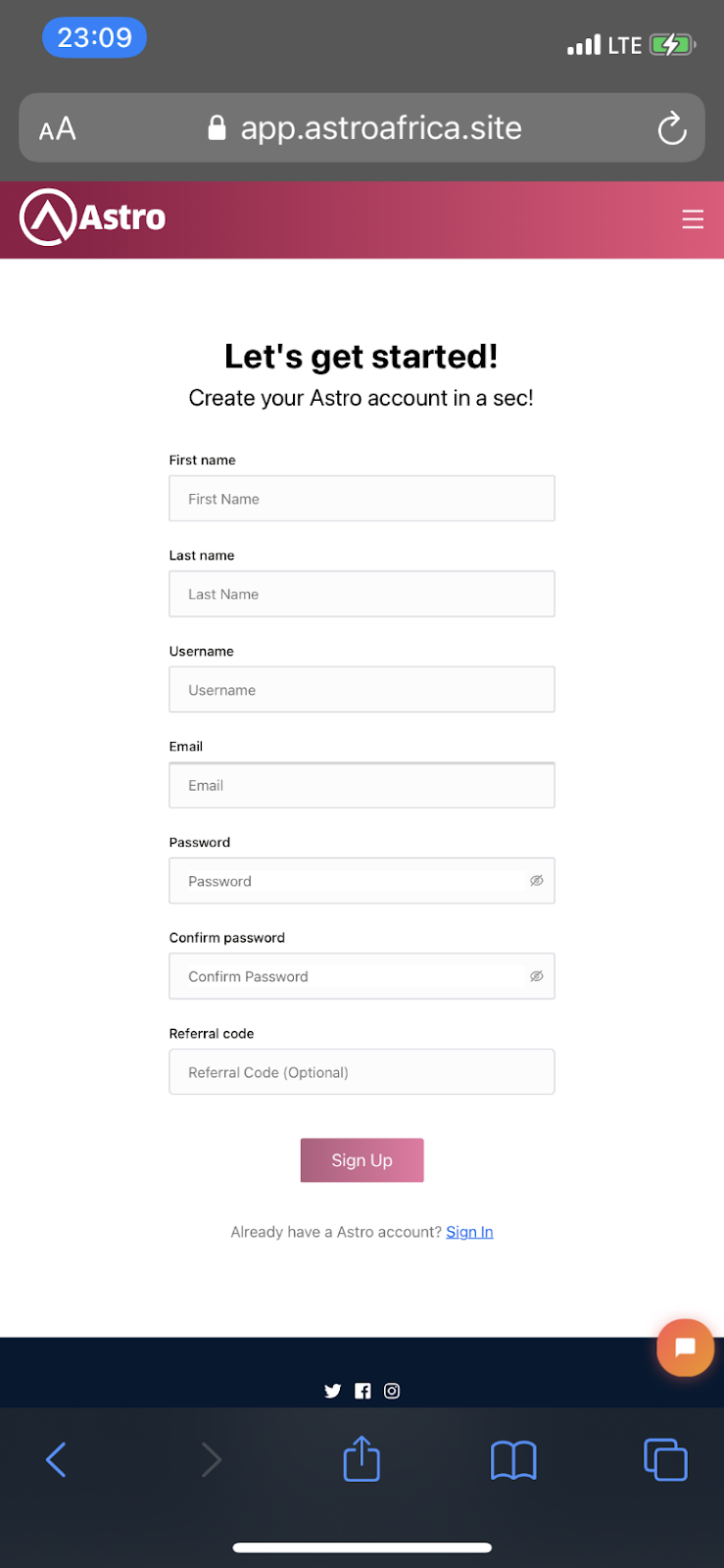The image size is (724, 1568).
Task: Open Safari bookmarks
Action: point(513,1460)
